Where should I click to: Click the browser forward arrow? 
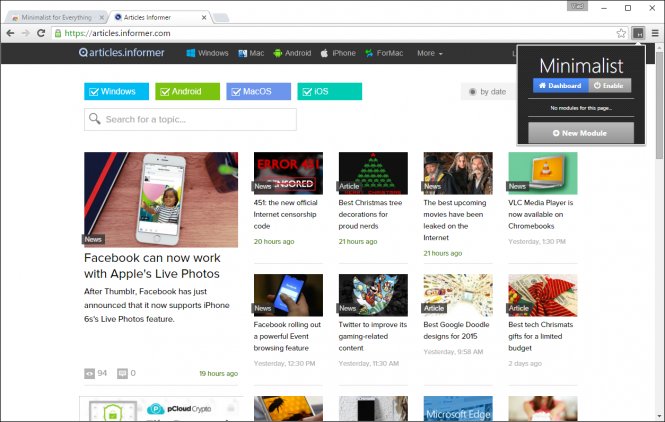(x=25, y=33)
